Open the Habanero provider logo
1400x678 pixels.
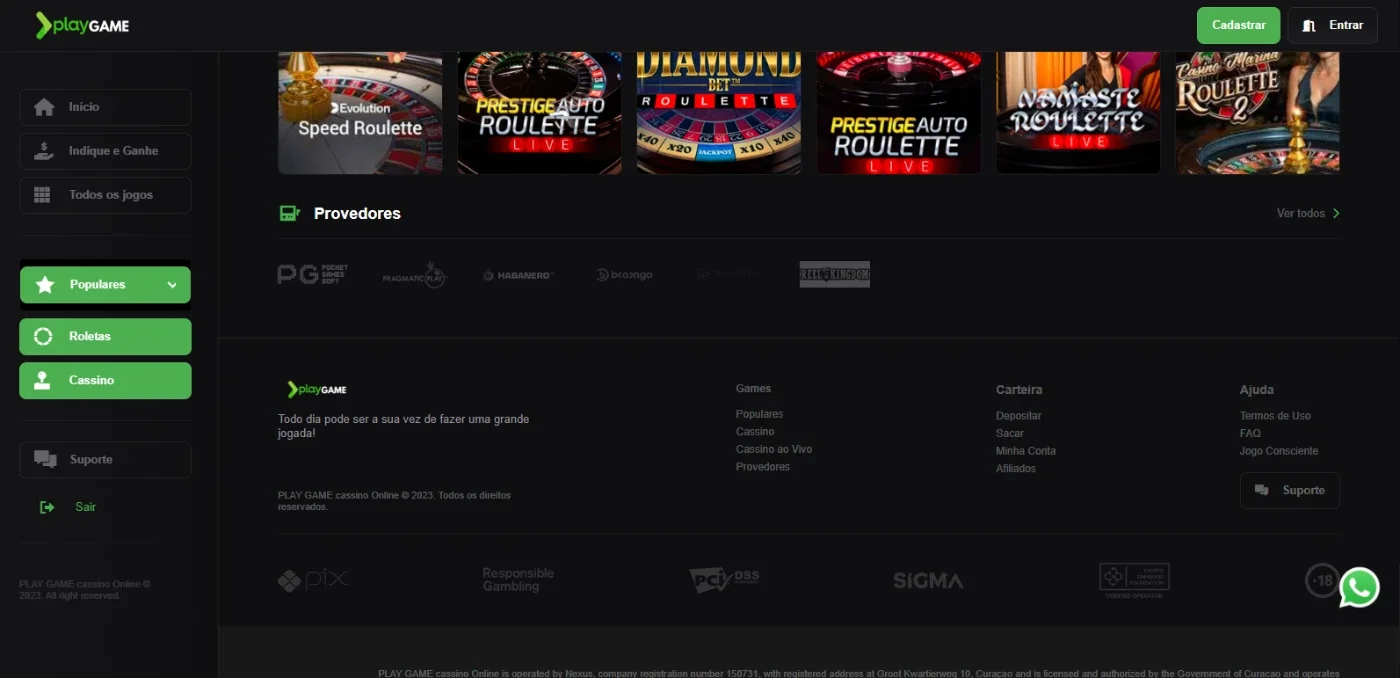pos(518,275)
